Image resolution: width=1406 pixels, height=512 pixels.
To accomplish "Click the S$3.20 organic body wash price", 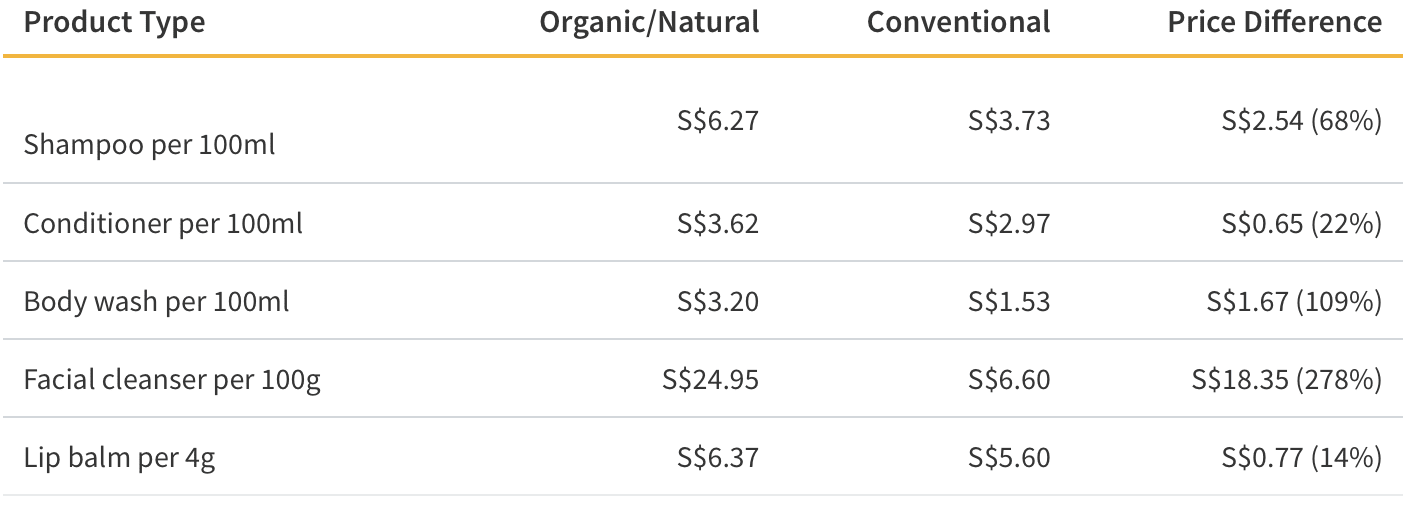I will click(718, 301).
